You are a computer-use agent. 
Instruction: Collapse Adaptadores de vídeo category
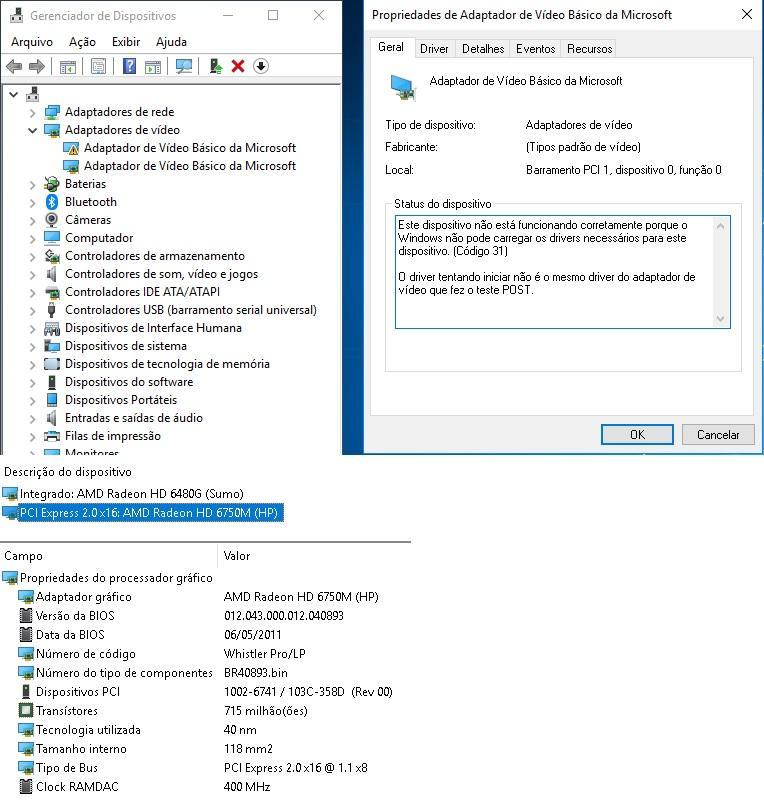tap(32, 130)
